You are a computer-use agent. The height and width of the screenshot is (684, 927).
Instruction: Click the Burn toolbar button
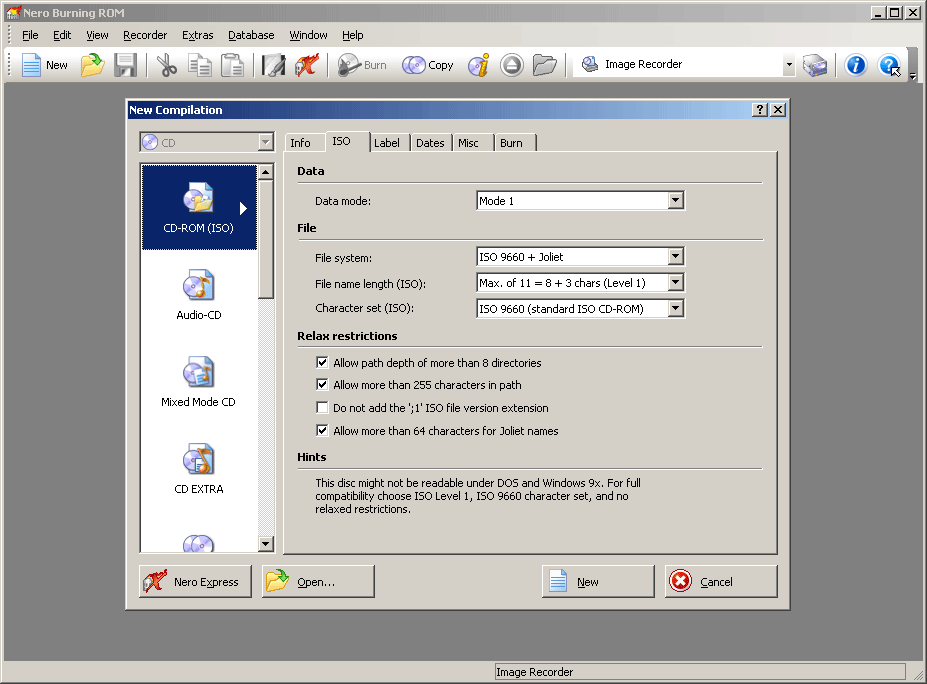[x=362, y=64]
